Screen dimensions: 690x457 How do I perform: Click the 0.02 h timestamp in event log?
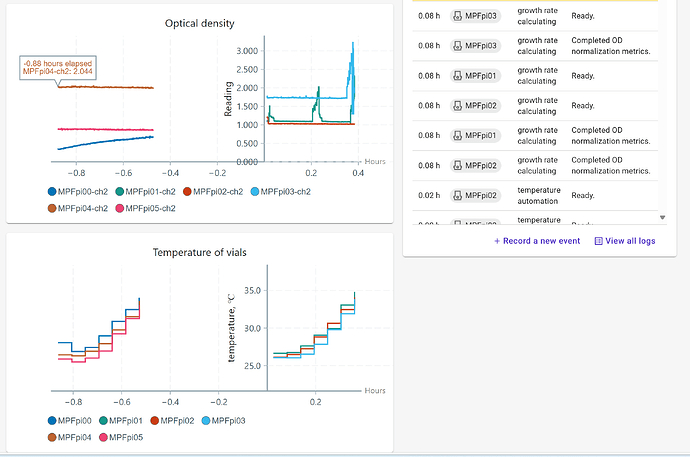(429, 195)
